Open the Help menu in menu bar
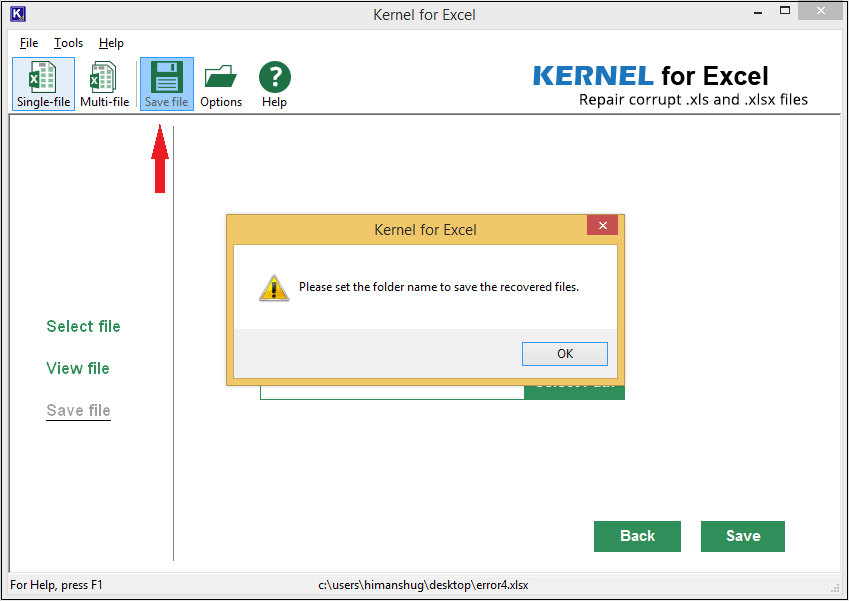Screen dimensions: 849x601 point(111,43)
